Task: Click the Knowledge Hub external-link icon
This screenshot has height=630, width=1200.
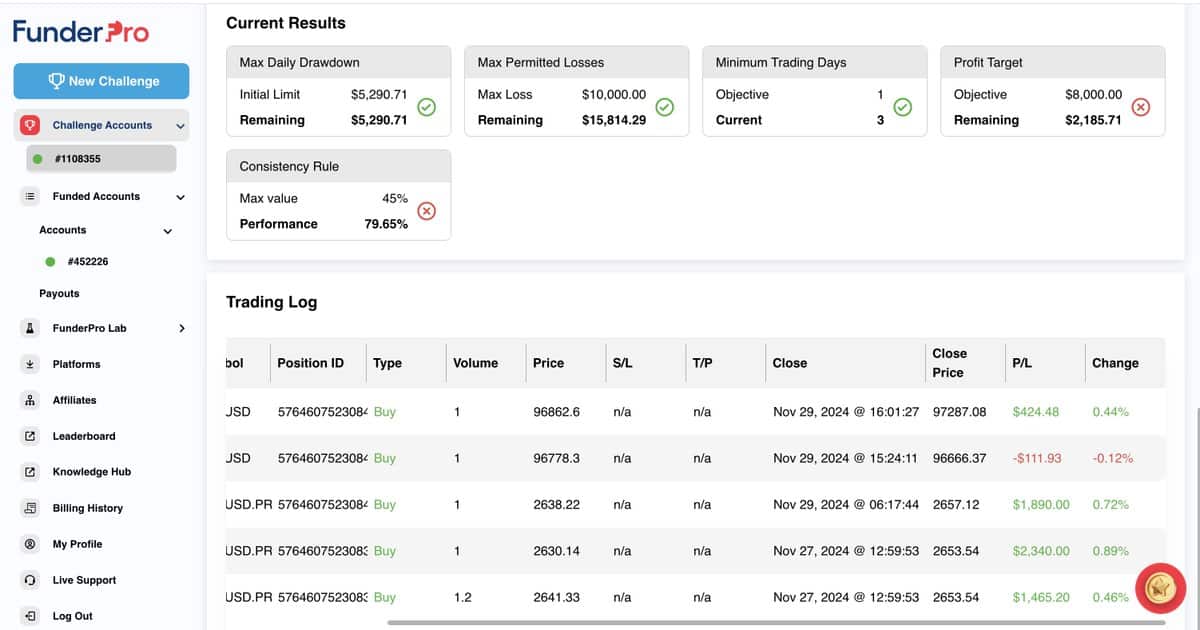Action: [x=30, y=472]
